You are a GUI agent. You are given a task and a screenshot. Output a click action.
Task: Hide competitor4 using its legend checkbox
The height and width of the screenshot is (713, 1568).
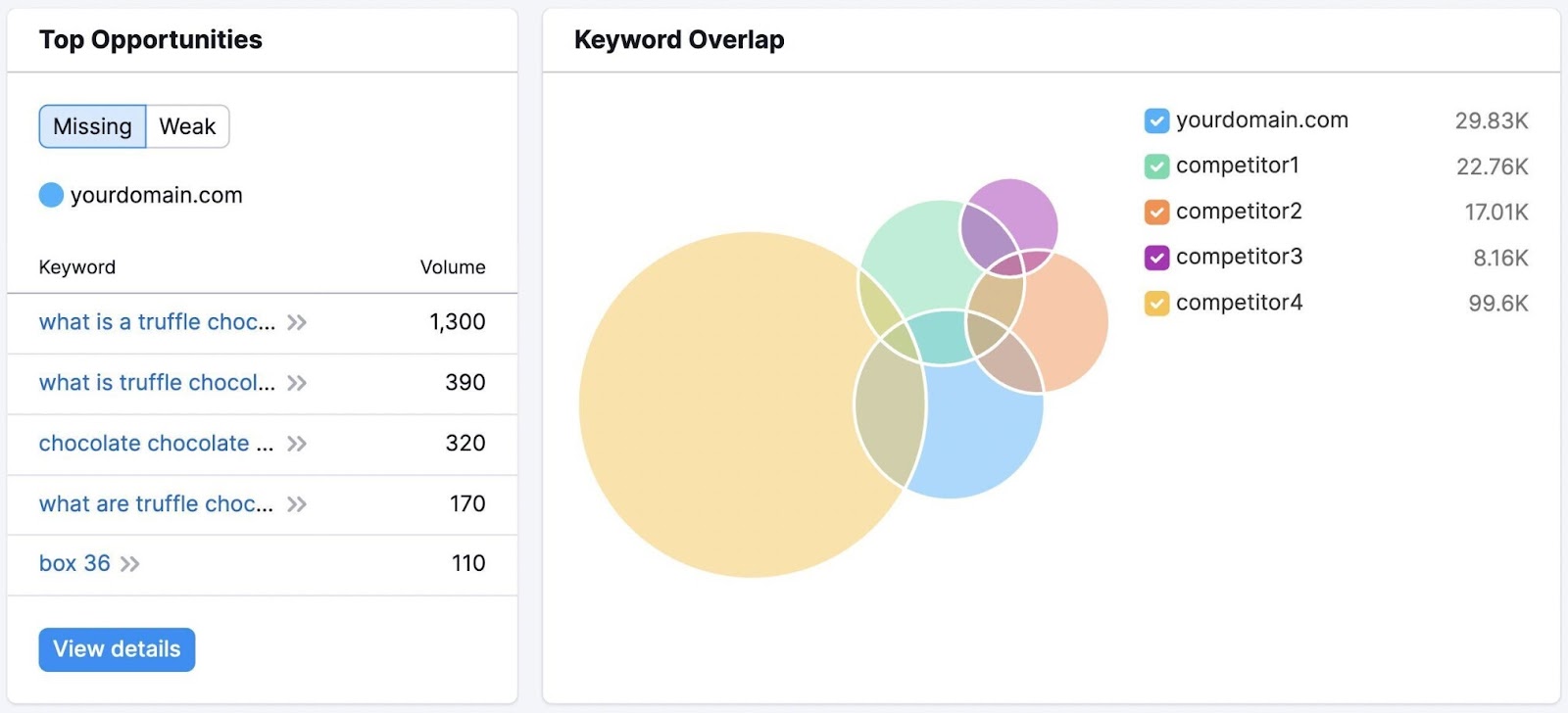pyautogui.click(x=1155, y=303)
